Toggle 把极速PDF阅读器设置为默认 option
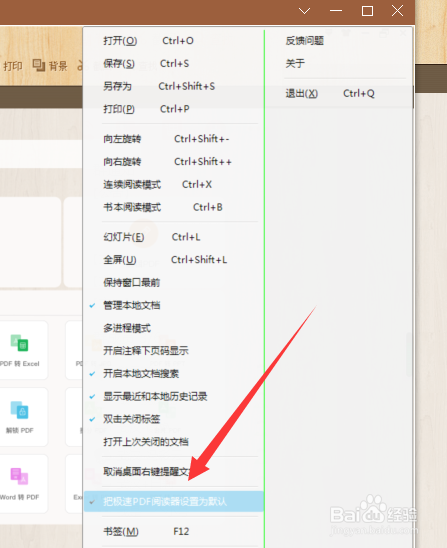This screenshot has width=447, height=548. [x=174, y=502]
